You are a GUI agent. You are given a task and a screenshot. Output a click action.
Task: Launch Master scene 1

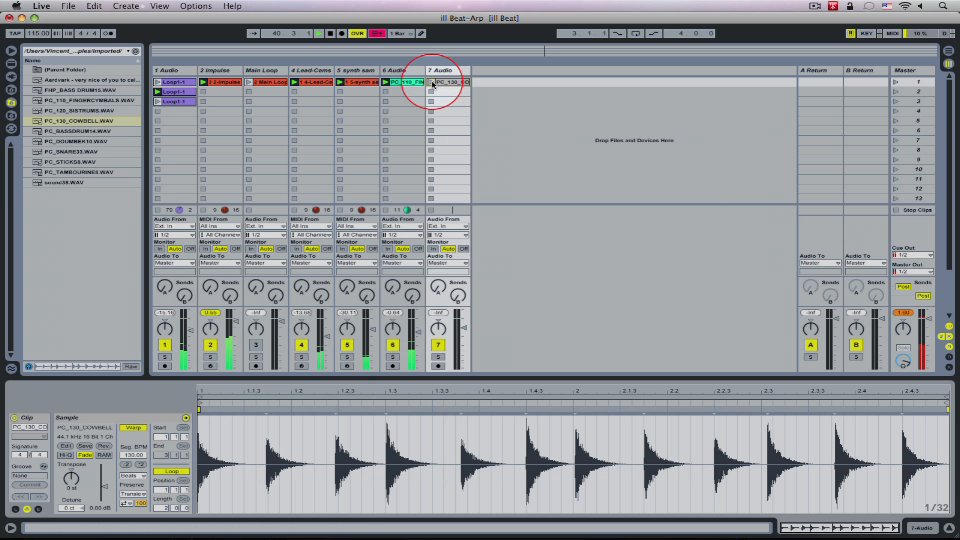tap(896, 81)
